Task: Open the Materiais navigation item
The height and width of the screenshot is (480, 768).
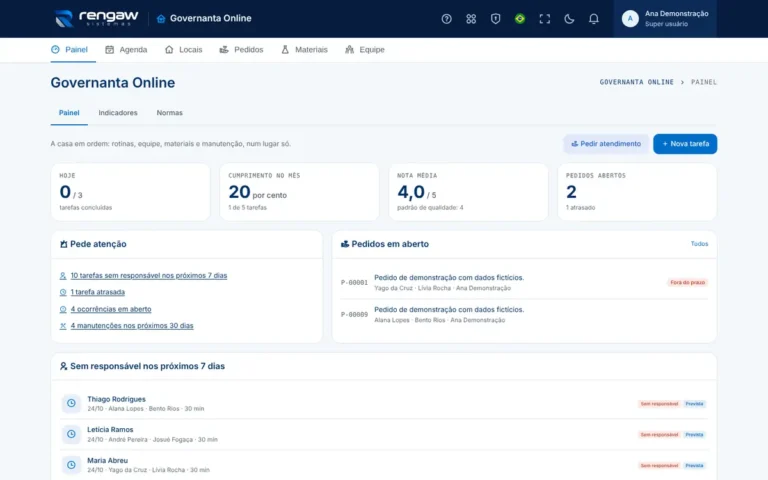Action: [x=304, y=49]
